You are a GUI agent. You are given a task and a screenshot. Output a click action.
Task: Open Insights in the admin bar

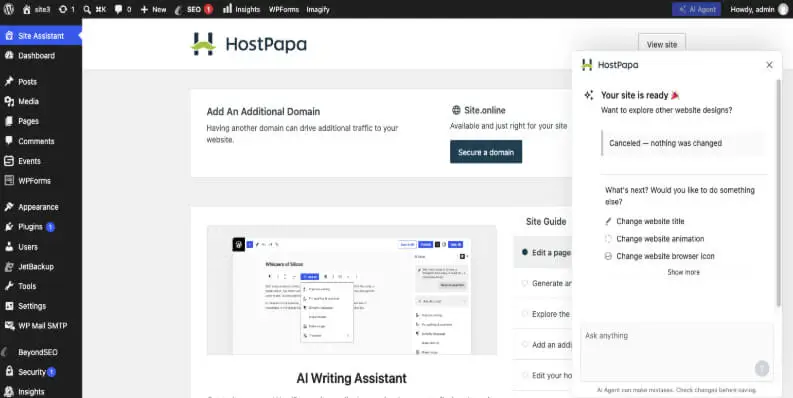click(242, 9)
